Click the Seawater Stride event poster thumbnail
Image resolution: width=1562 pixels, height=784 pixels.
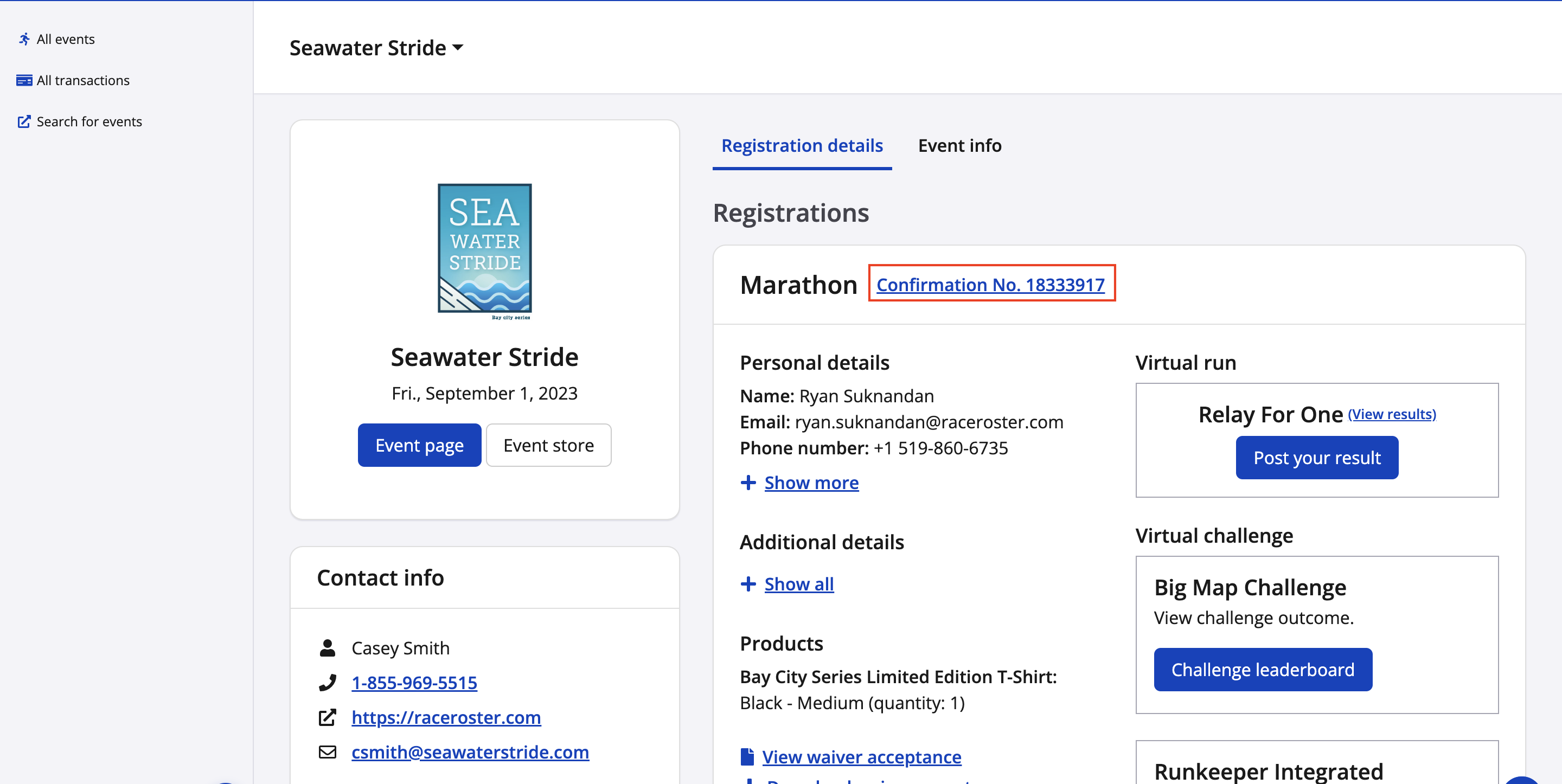[484, 251]
